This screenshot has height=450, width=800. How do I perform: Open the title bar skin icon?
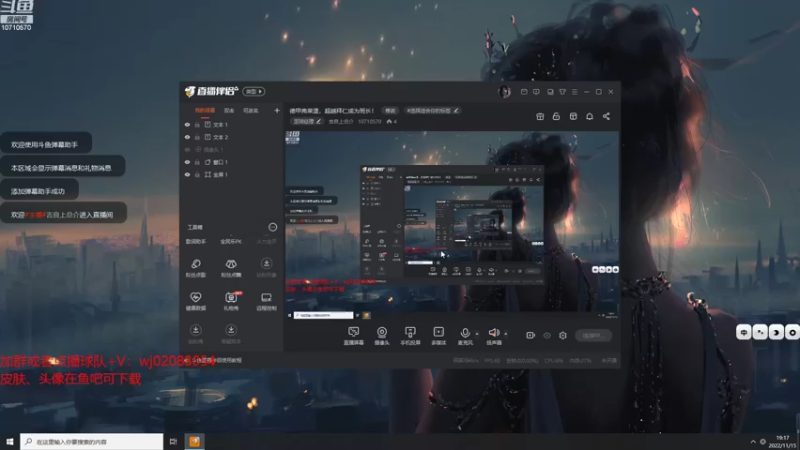[x=562, y=92]
